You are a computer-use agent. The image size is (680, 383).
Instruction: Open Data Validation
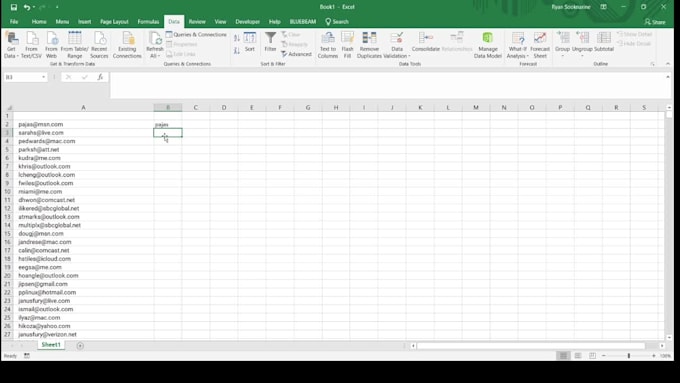[397, 45]
